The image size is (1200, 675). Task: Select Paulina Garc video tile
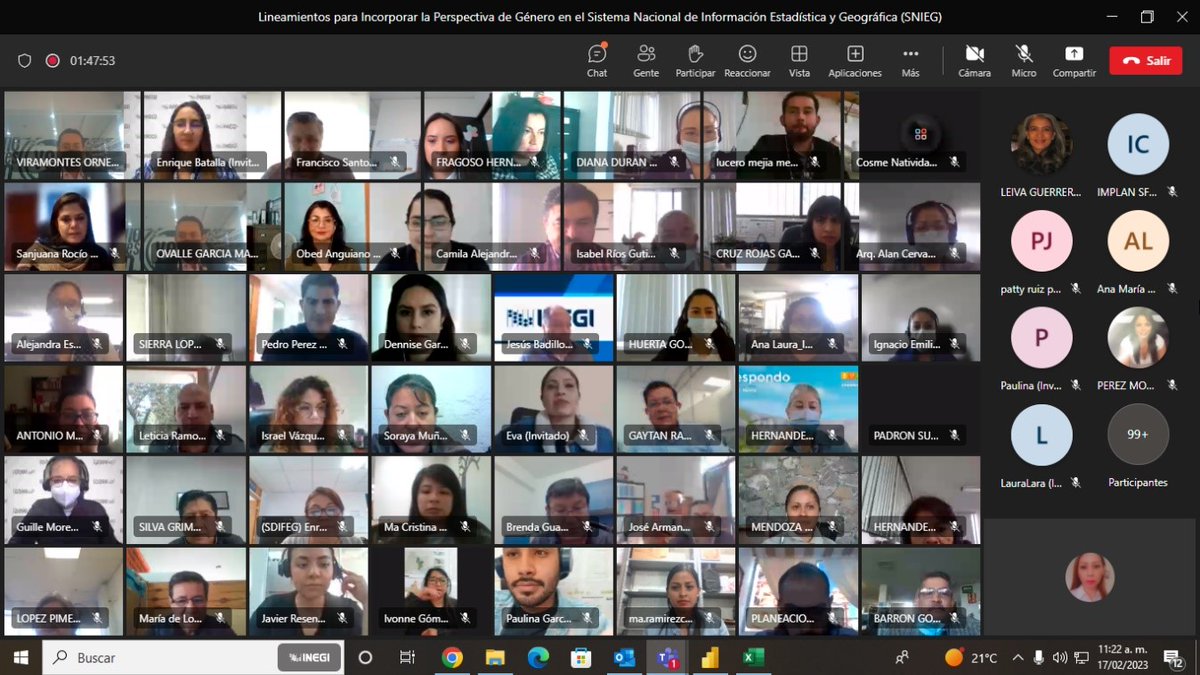(x=553, y=591)
